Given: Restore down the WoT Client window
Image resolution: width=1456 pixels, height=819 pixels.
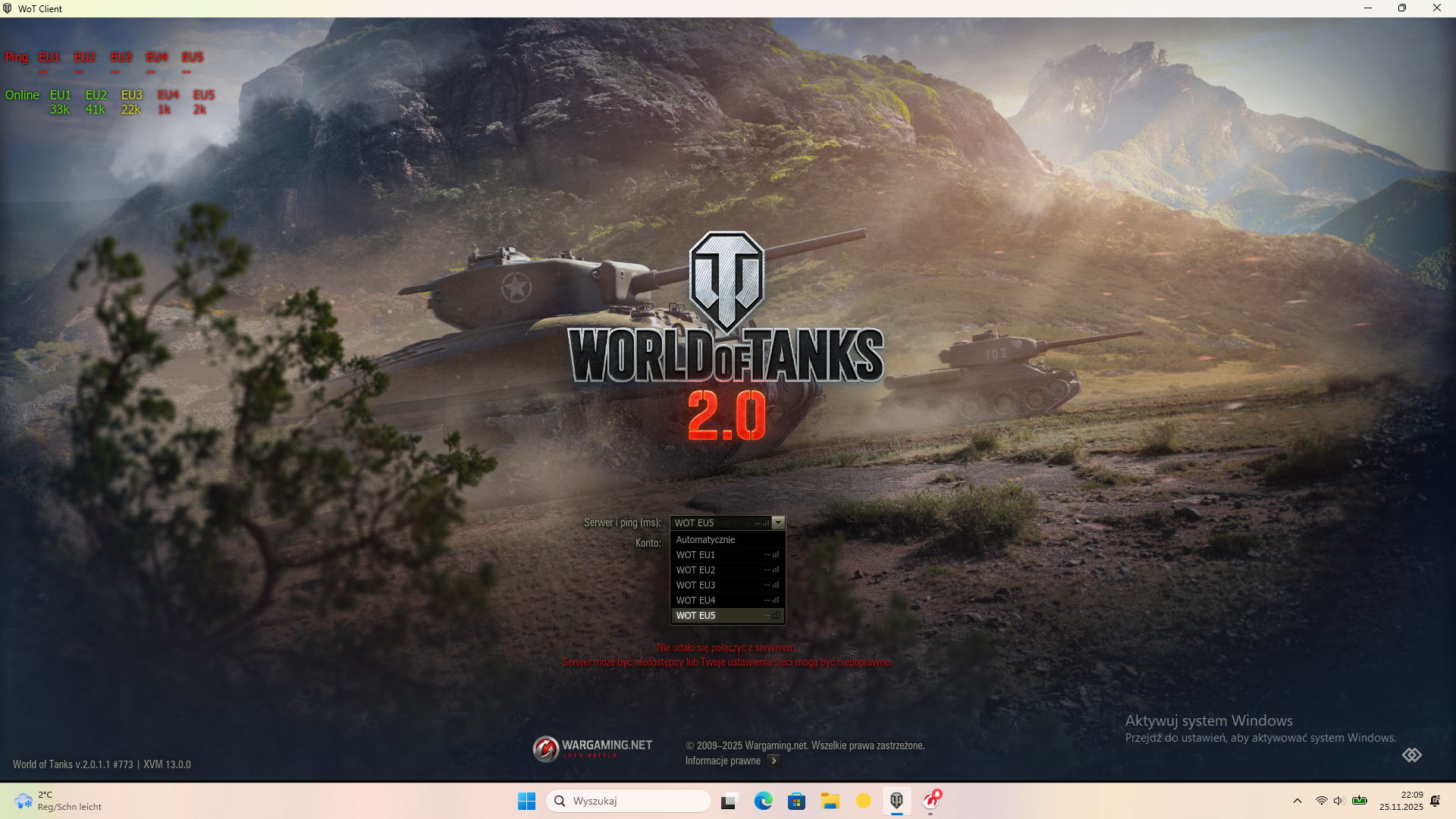Looking at the screenshot, I should [1402, 8].
